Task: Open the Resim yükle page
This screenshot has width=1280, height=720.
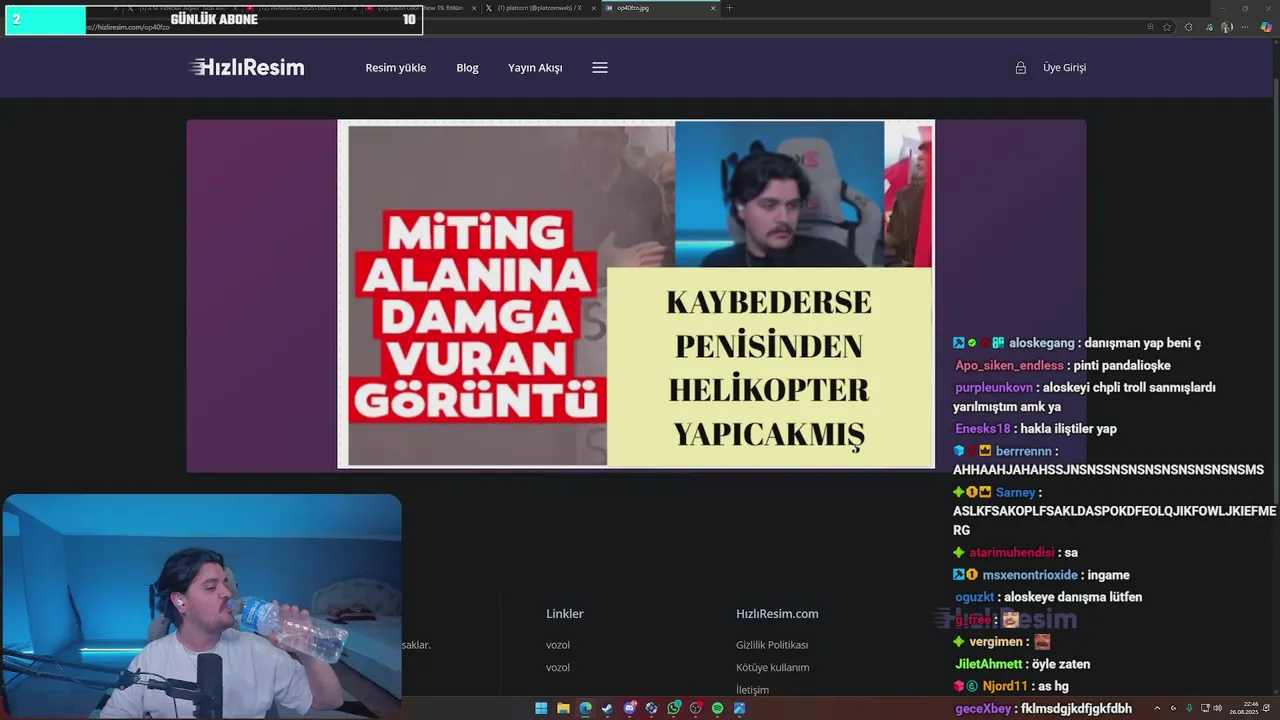Action: coord(395,68)
